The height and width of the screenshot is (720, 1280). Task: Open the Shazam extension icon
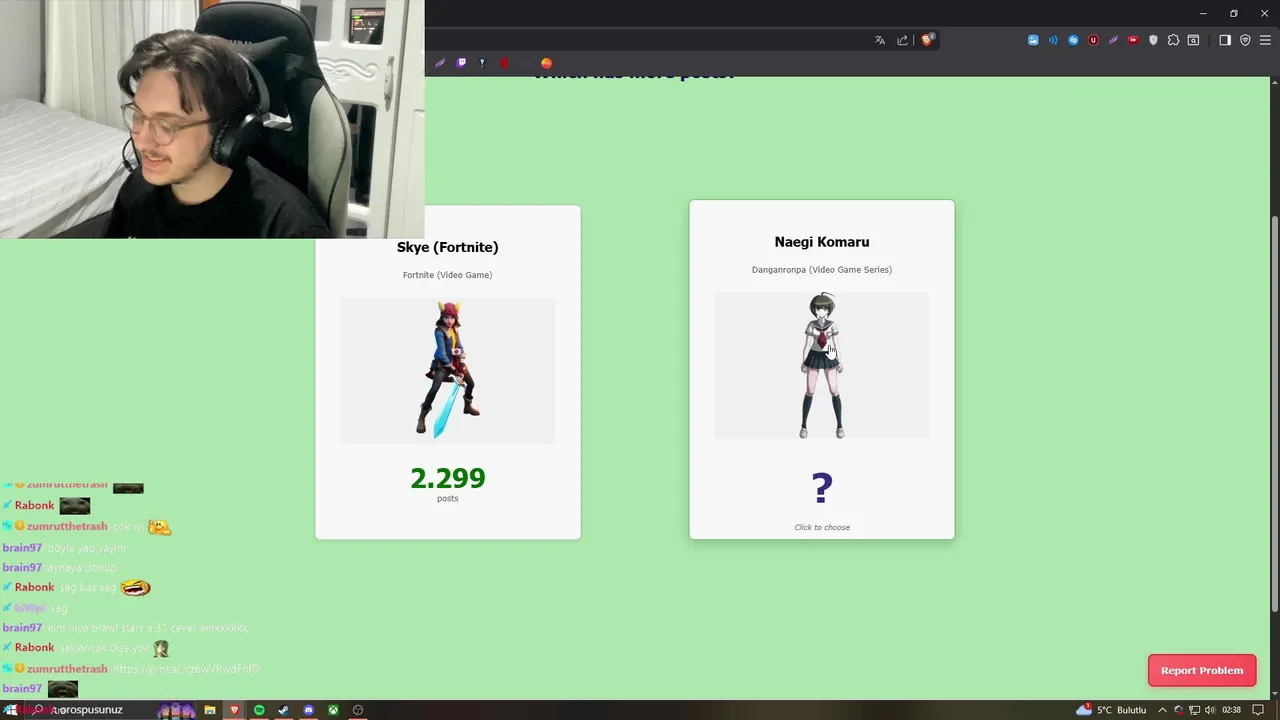[x=1073, y=40]
